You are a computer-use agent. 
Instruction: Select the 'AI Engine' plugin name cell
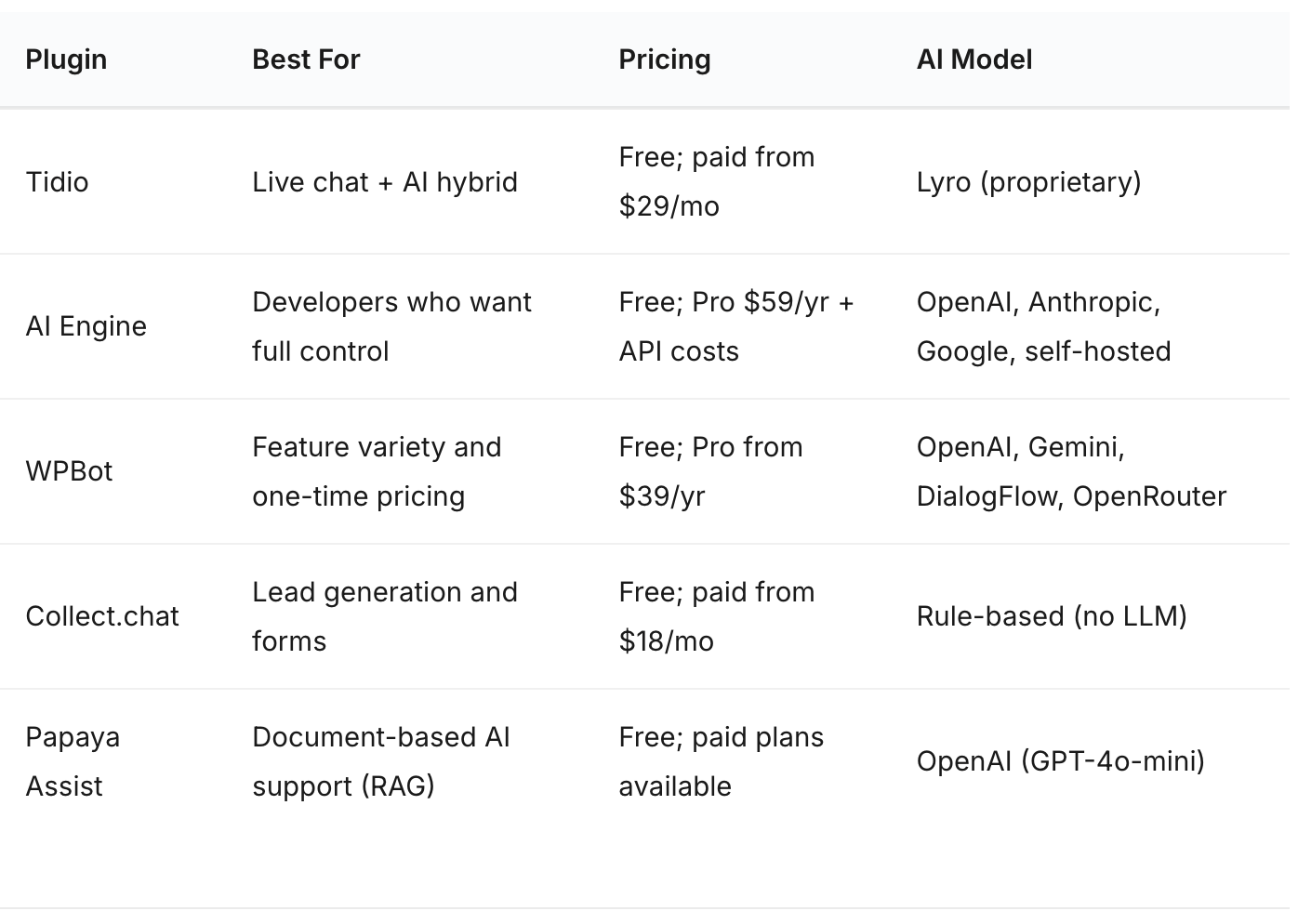86,326
